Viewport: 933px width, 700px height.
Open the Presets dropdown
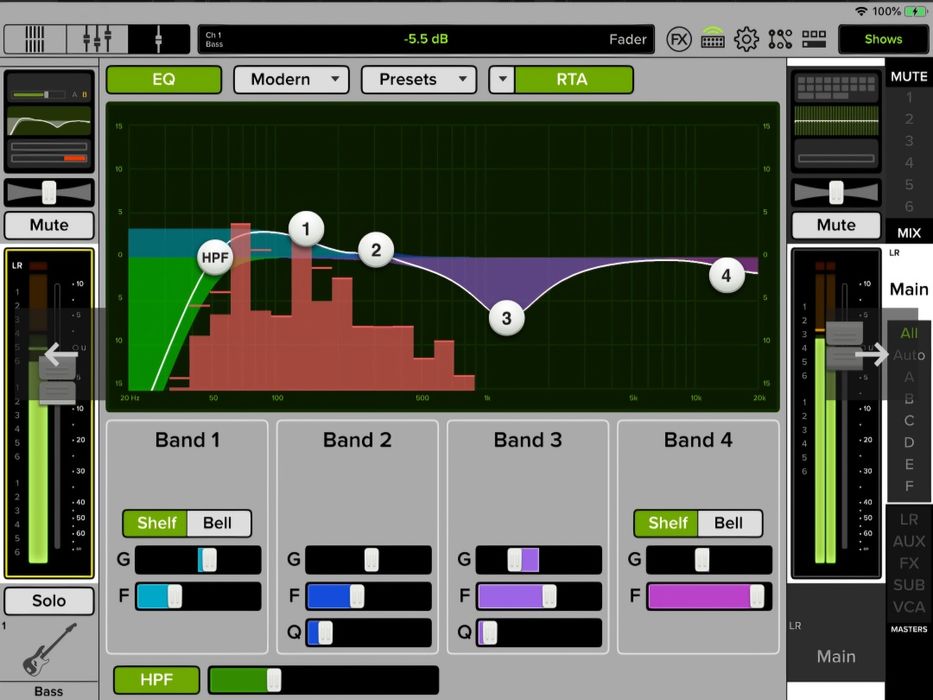418,79
